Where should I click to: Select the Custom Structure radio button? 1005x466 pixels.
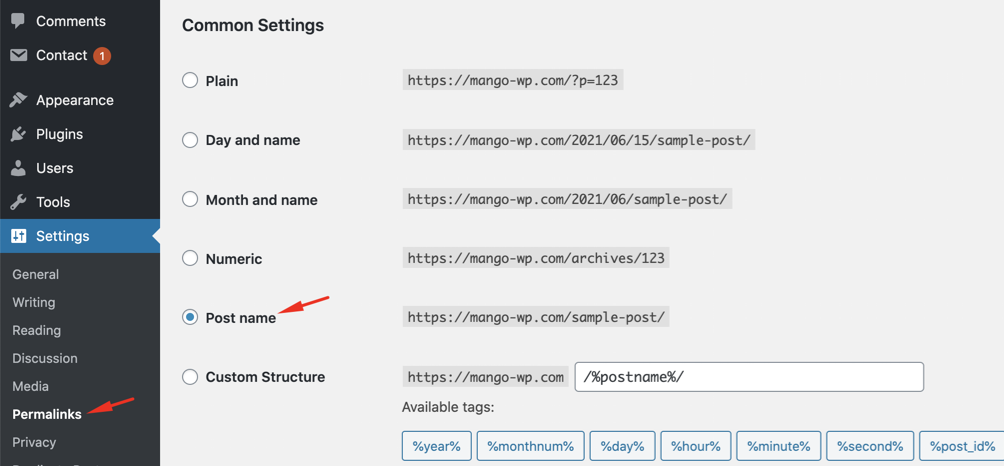click(190, 377)
